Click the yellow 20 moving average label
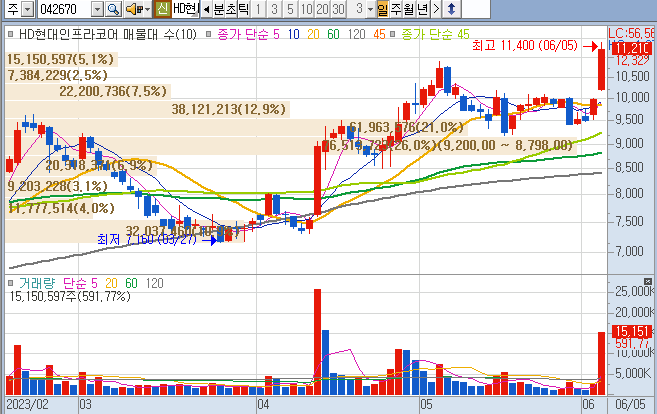Screen dimensions: 657x414 [x=313, y=34]
